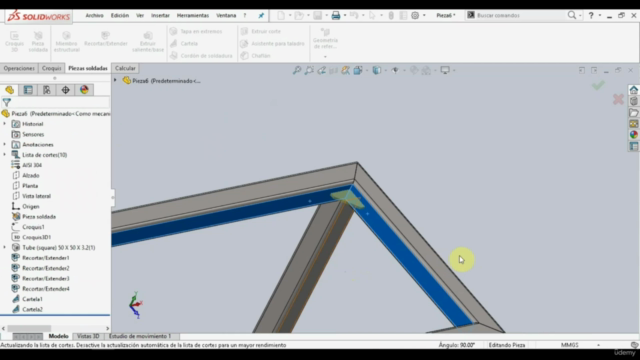This screenshot has height=360, width=640.
Task: Open Appearances panel in task pane
Action: tap(633, 135)
